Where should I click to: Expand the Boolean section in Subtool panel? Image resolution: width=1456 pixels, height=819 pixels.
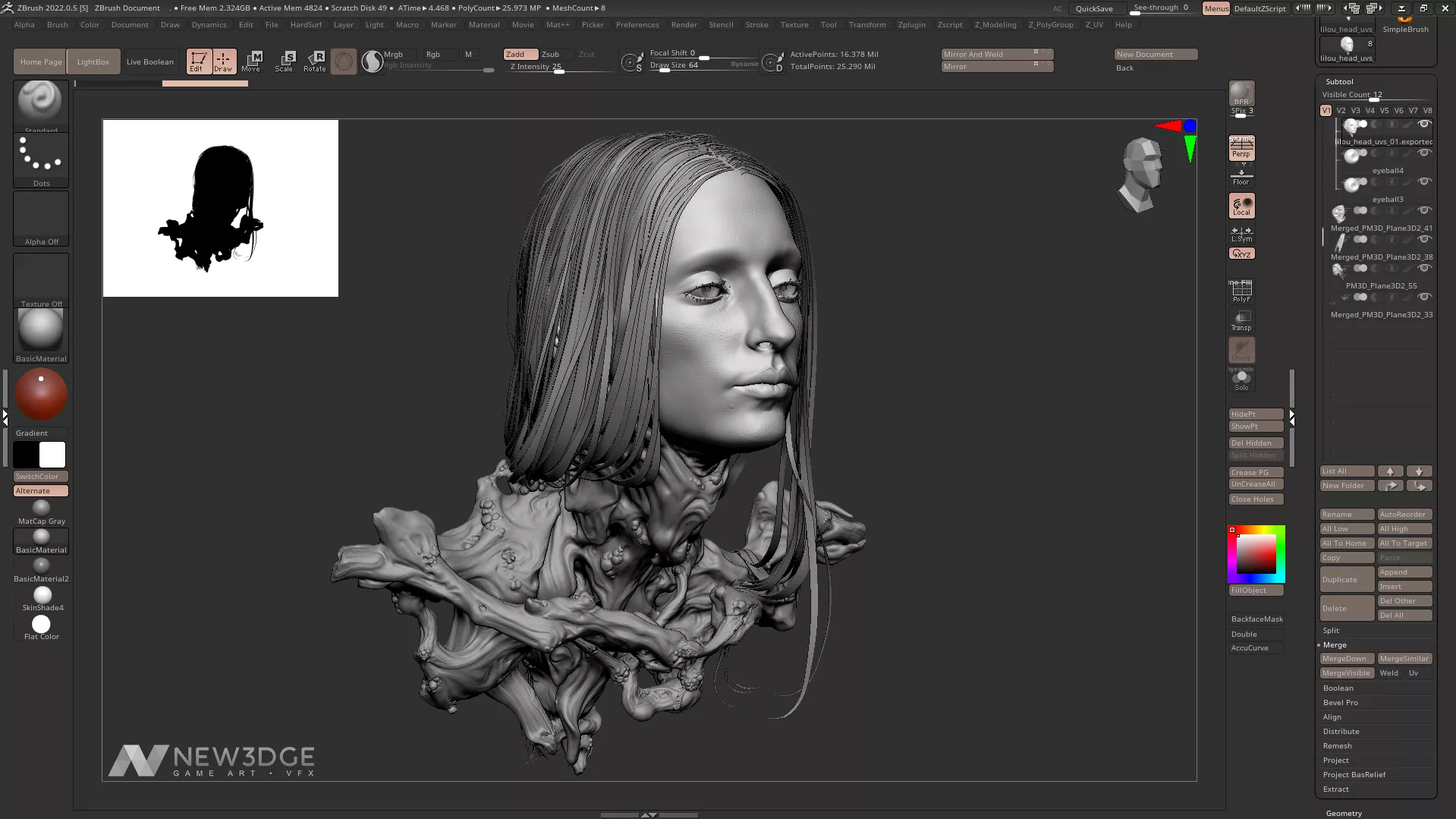pos(1338,688)
